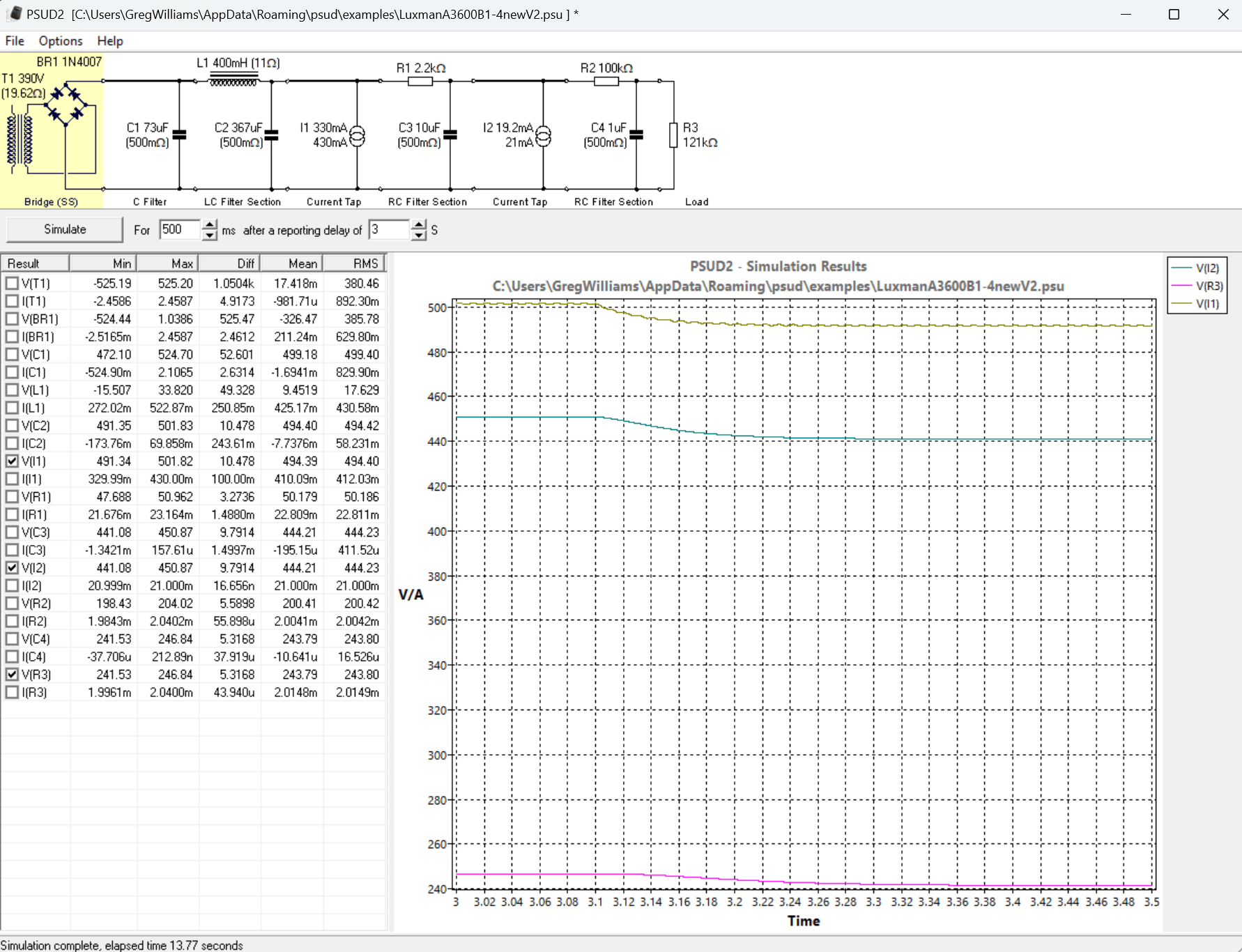The width and height of the screenshot is (1242, 952).
Task: Select capacitor C1 73uF symbol
Action: pos(179,135)
